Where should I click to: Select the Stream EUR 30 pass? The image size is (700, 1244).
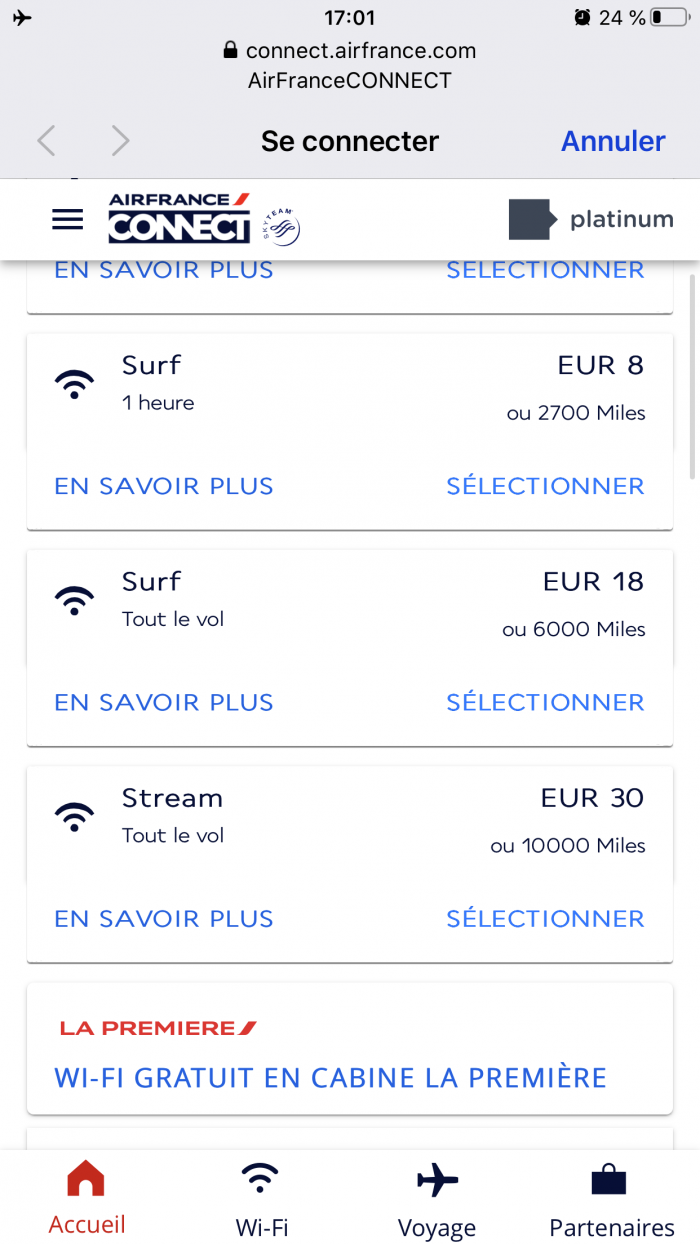[545, 918]
